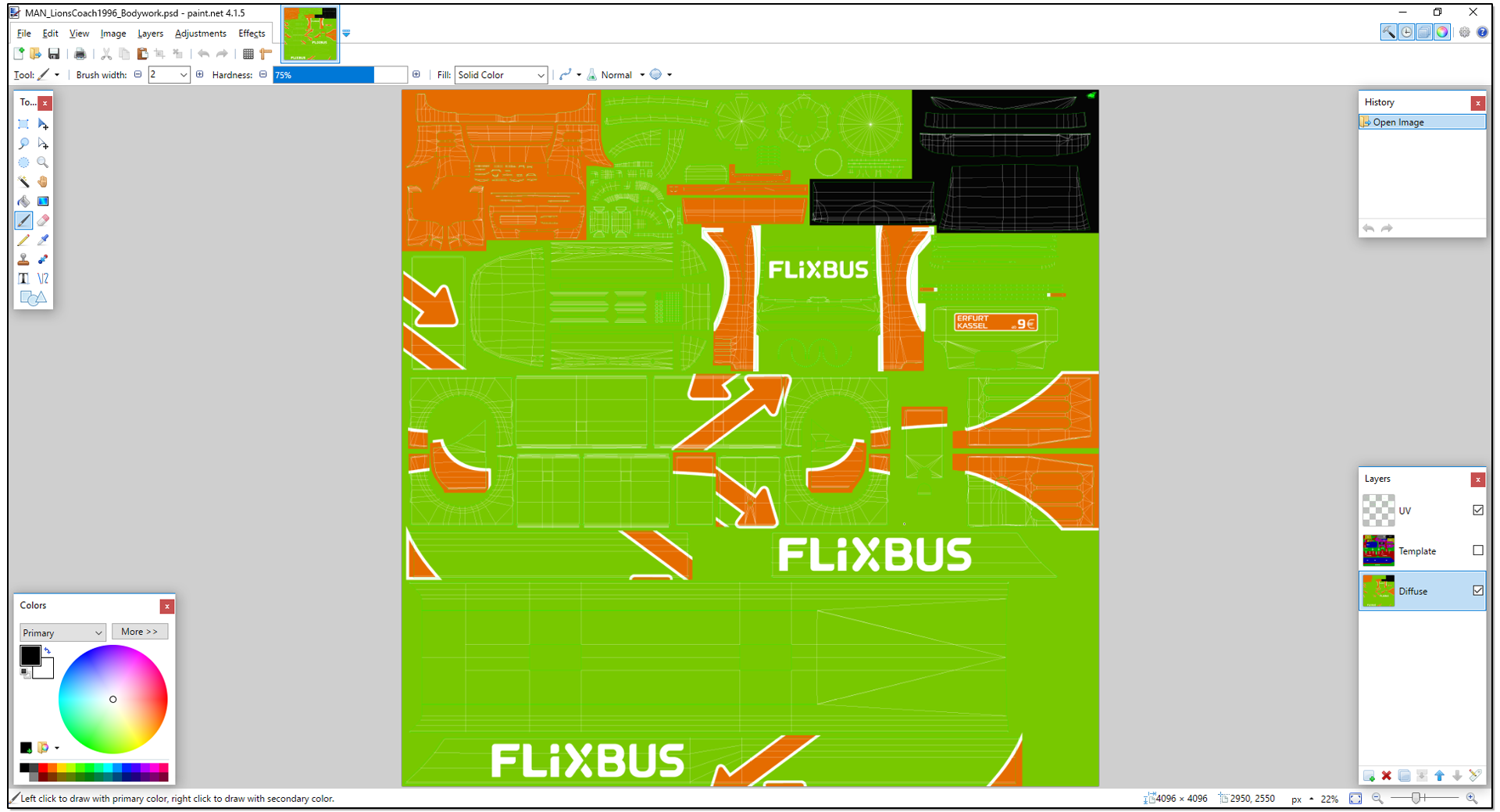Add a new layer in Layers panel
The width and height of the screenshot is (1500, 812).
[1369, 775]
